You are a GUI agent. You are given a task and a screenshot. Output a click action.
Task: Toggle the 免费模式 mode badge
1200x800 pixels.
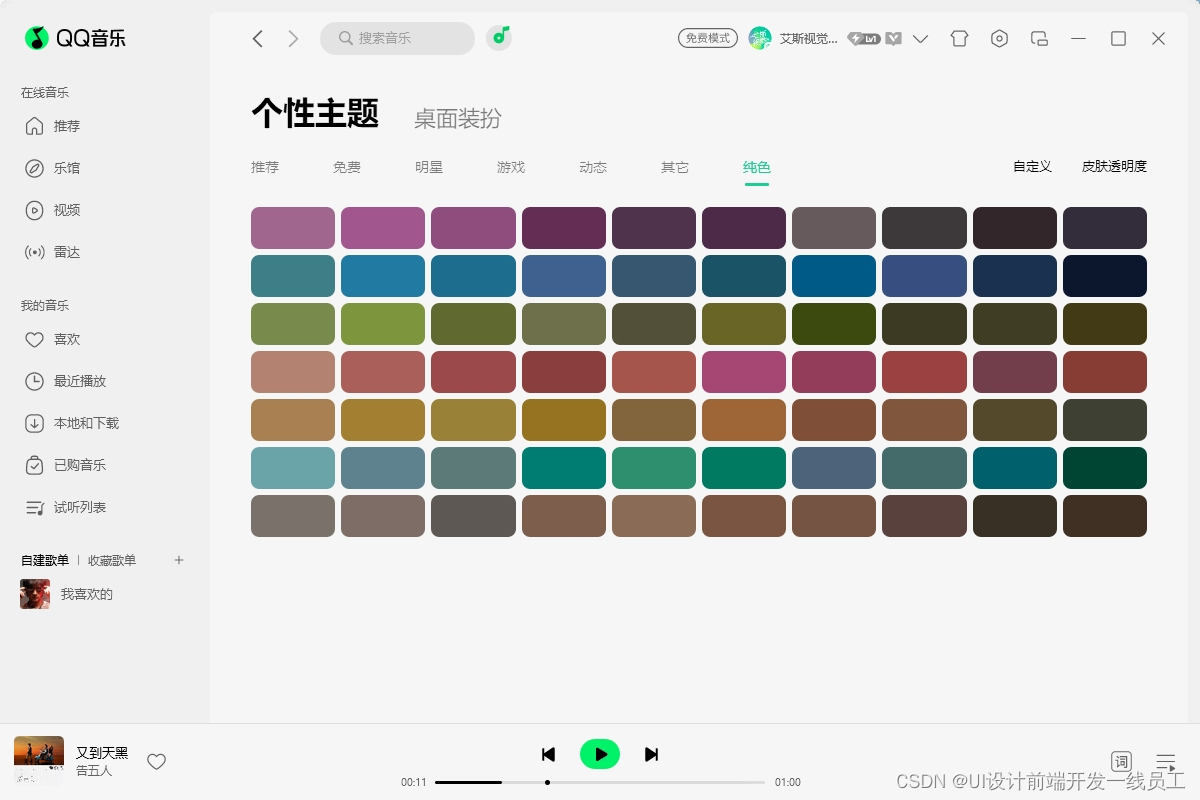pyautogui.click(x=708, y=38)
